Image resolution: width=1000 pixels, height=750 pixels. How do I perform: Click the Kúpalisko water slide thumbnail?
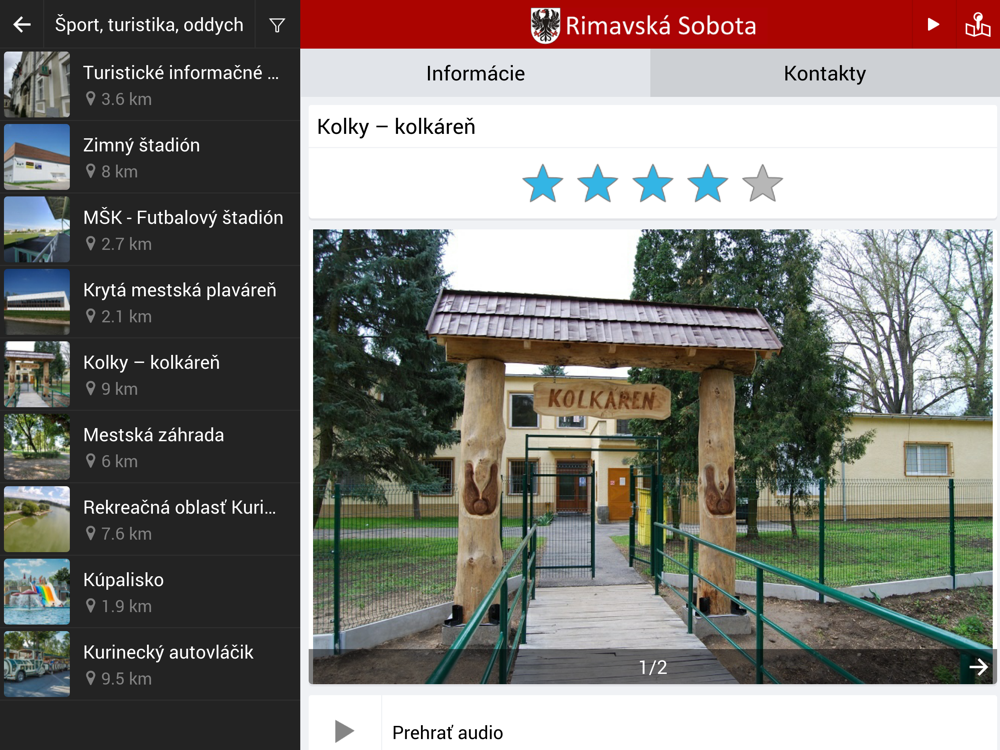coord(37,591)
